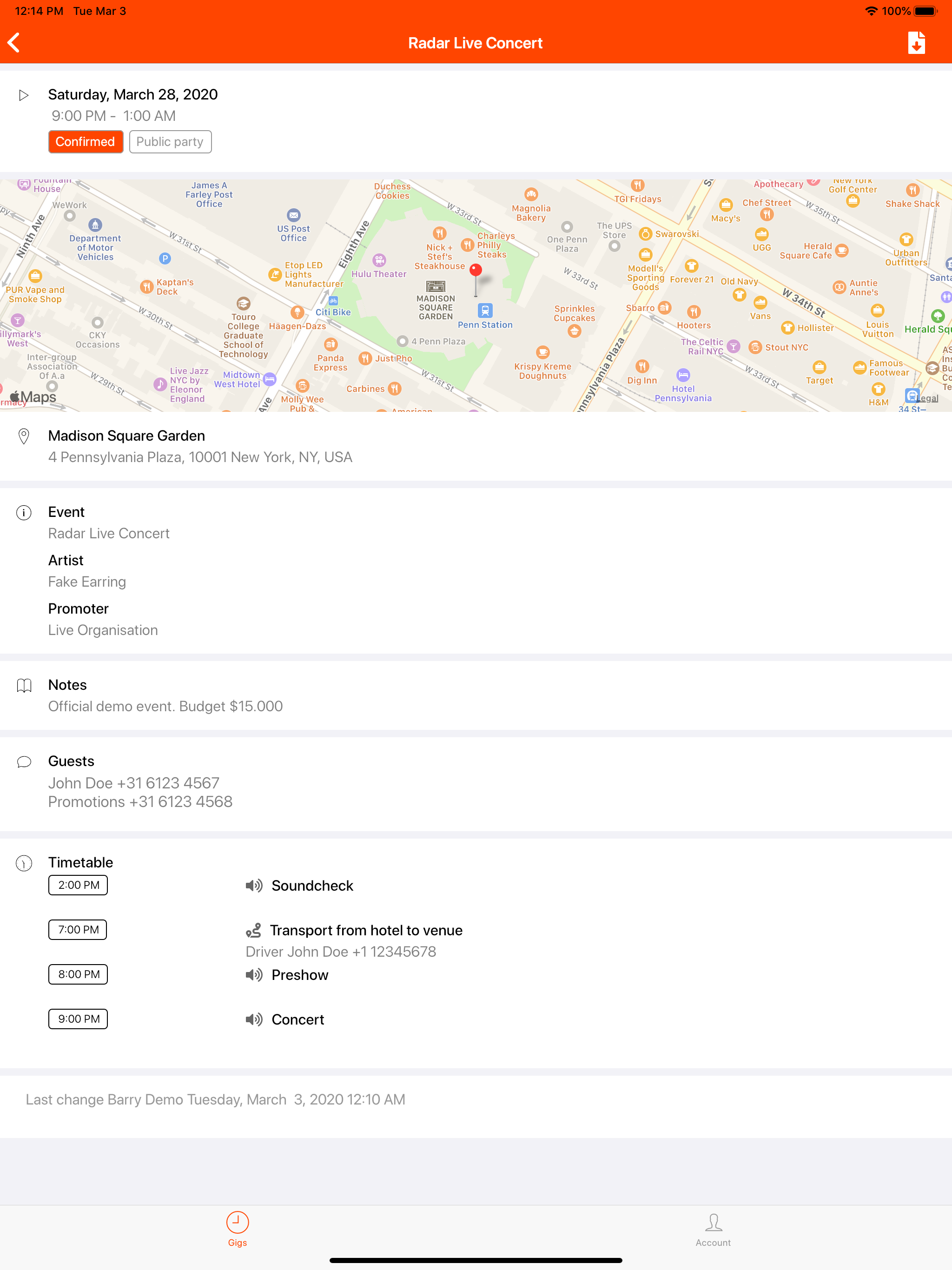Tap the 4 Pennsylvania Plaza address
952x1270 pixels.
(x=200, y=457)
